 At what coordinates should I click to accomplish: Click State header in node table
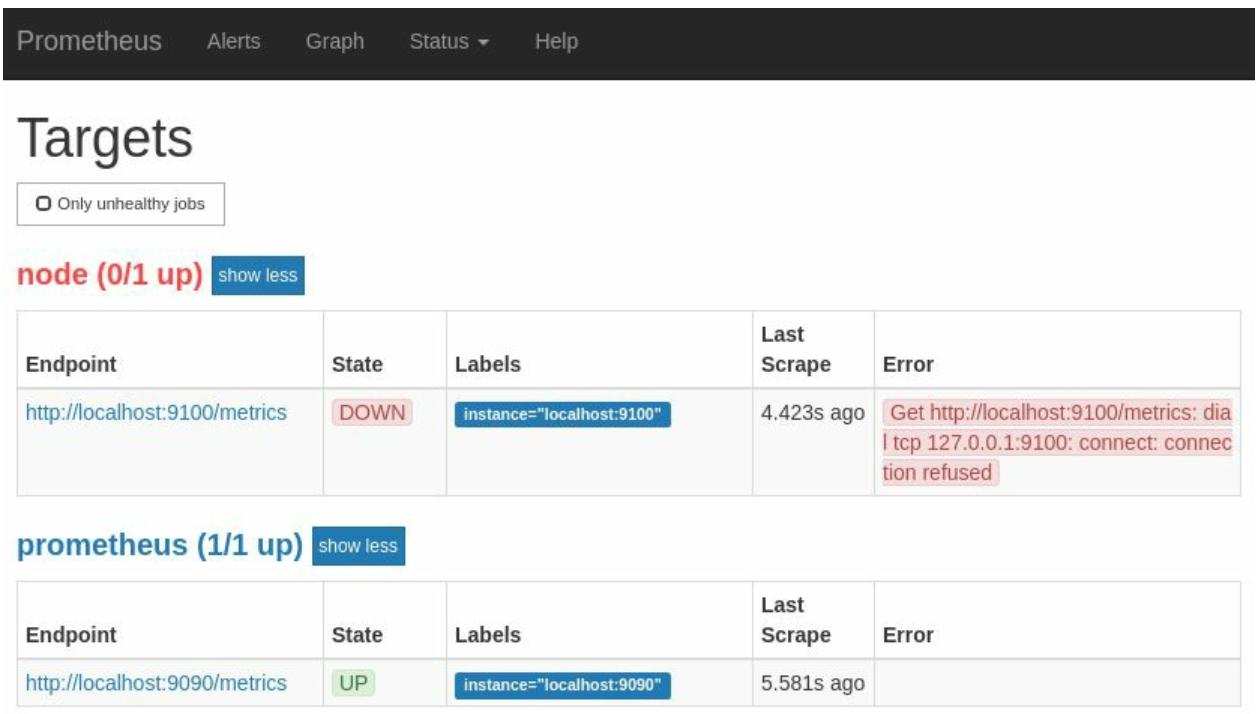coord(357,365)
